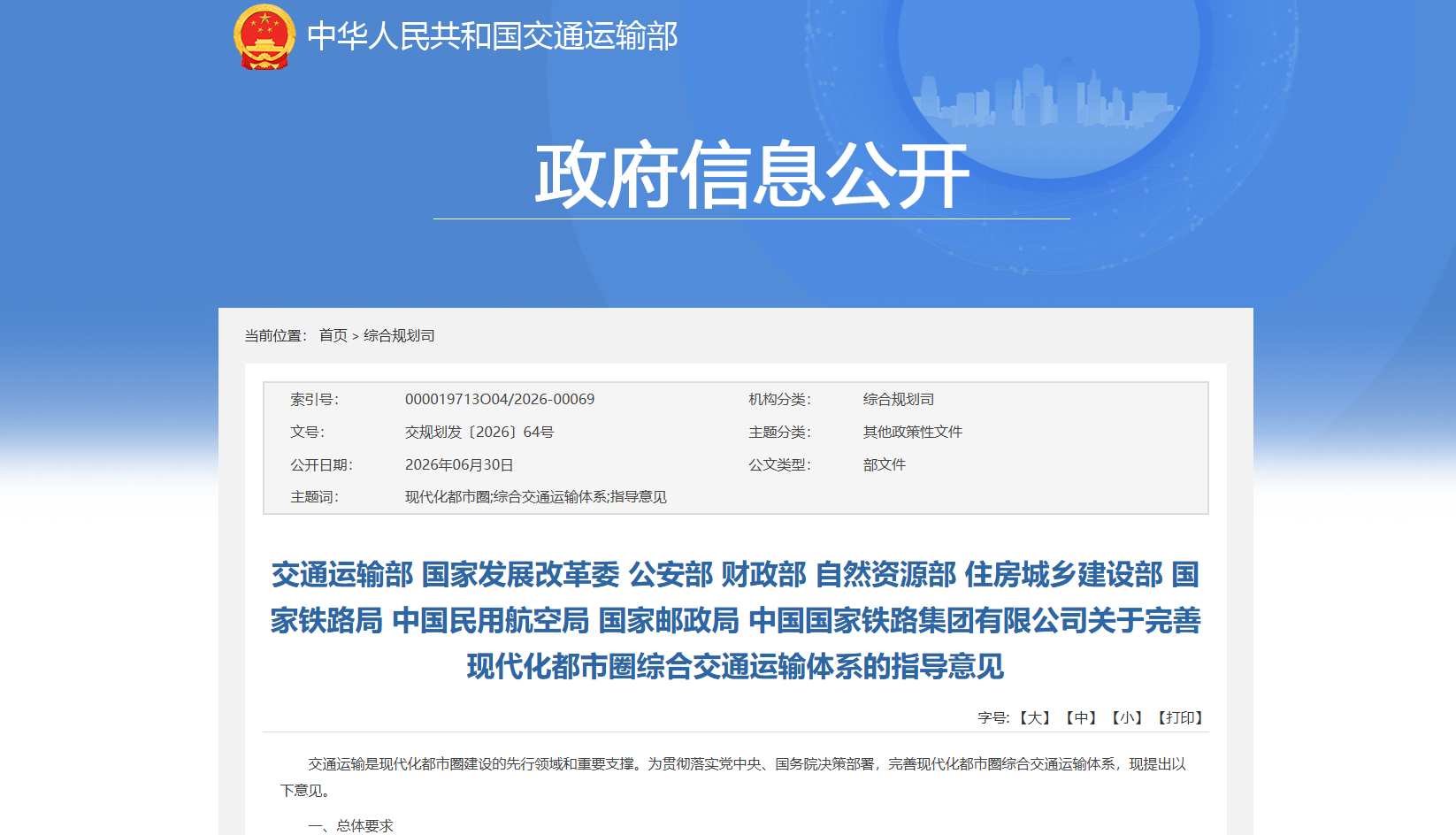Click the 机构分类 label

click(x=780, y=399)
